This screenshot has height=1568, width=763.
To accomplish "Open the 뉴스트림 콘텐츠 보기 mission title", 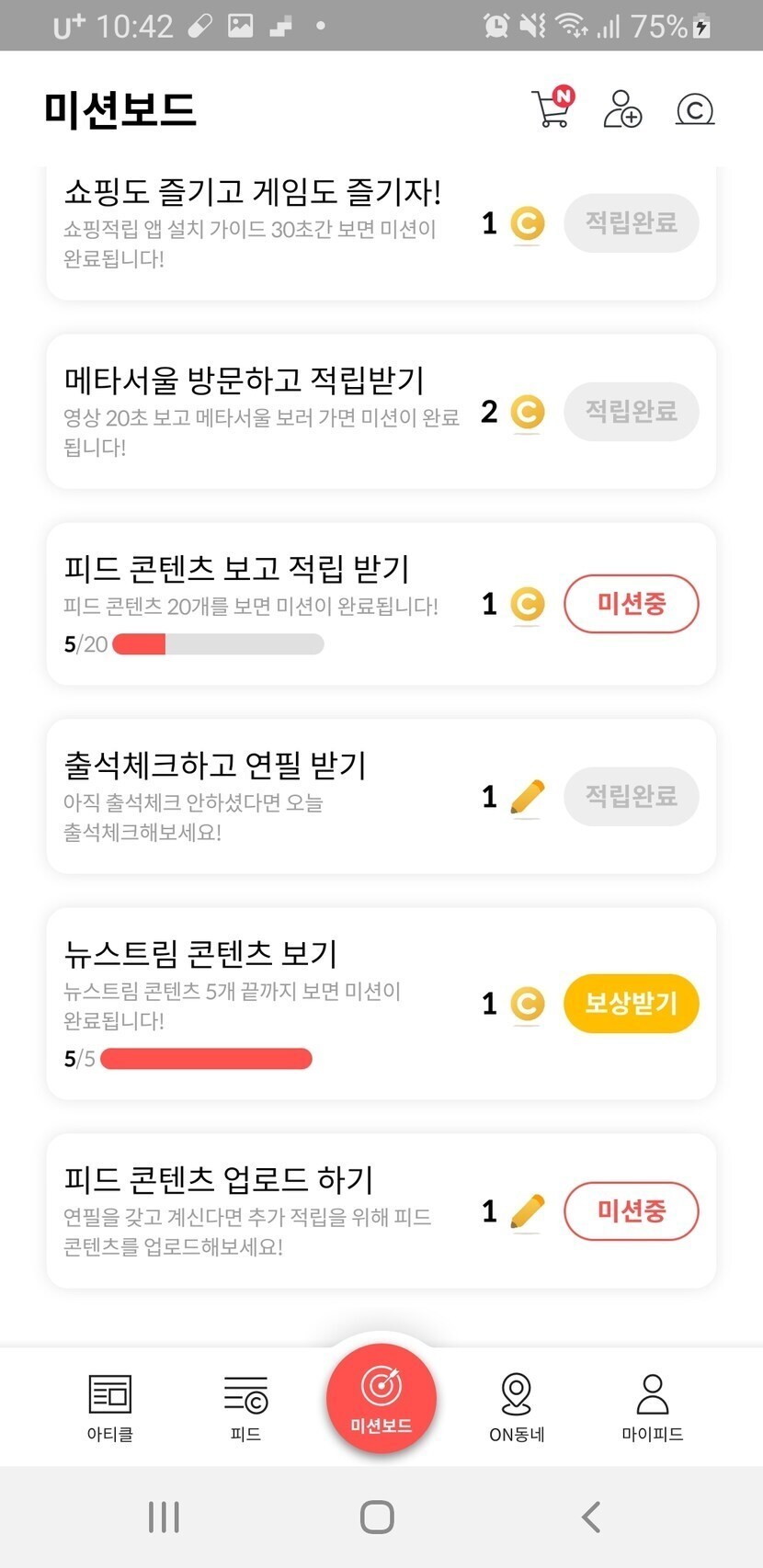I will click(x=200, y=953).
